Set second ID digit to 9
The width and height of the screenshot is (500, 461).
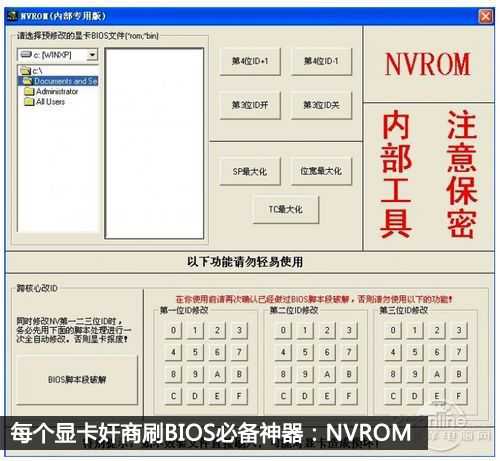(x=305, y=374)
